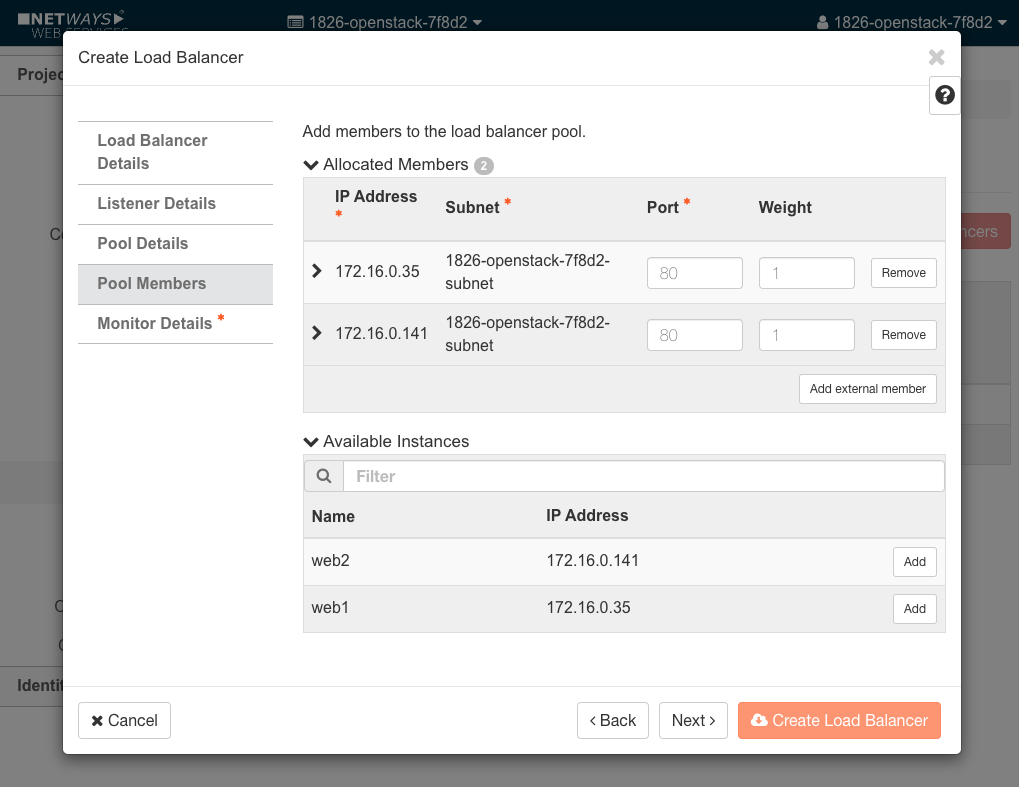Viewport: 1019px width, 787px height.
Task: Remove the 172.16.0.35 member
Action: click(x=903, y=273)
